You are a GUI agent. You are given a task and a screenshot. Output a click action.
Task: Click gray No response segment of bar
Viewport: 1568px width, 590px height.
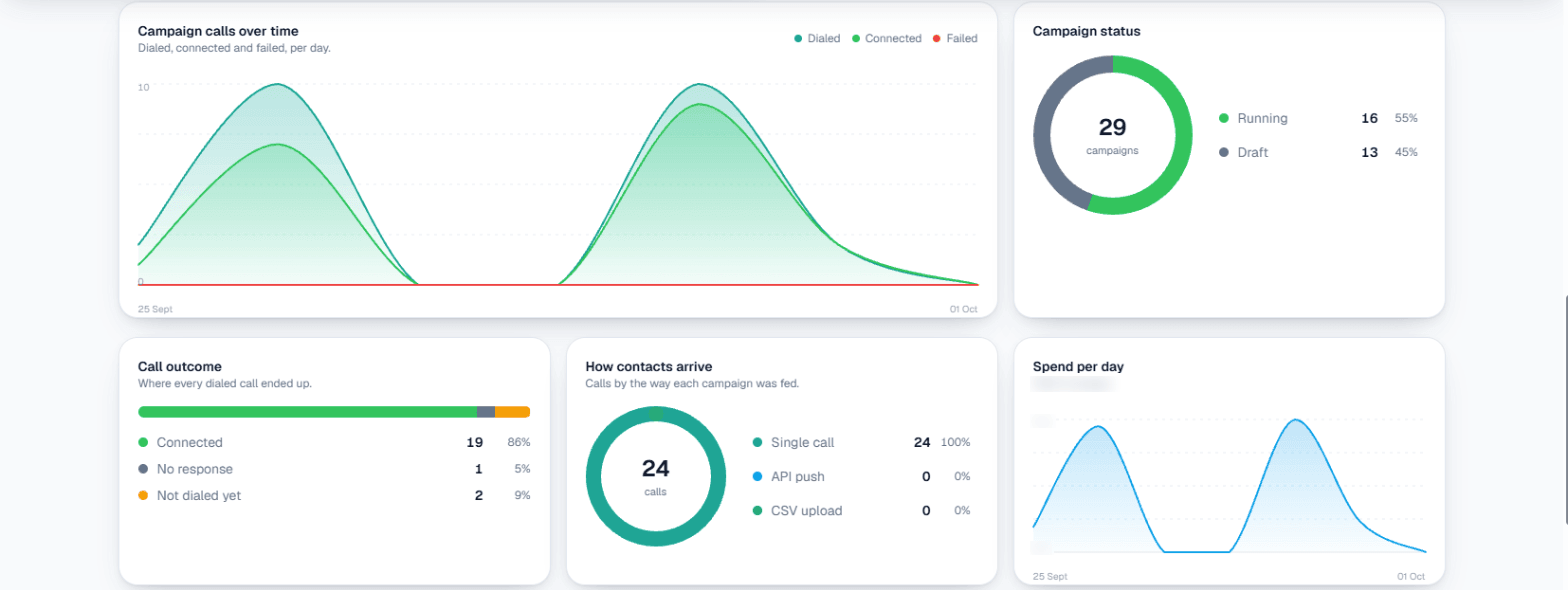pyautogui.click(x=486, y=412)
